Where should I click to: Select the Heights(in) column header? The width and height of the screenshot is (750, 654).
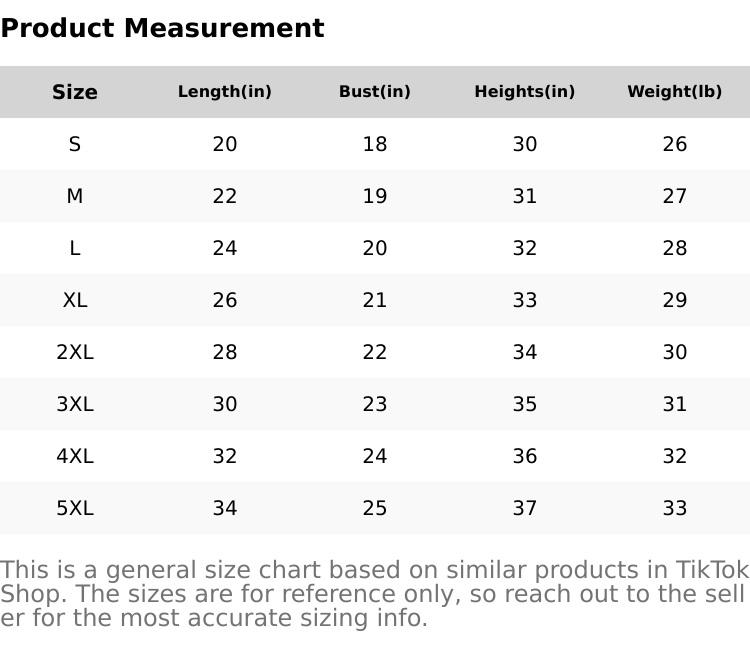525,92
